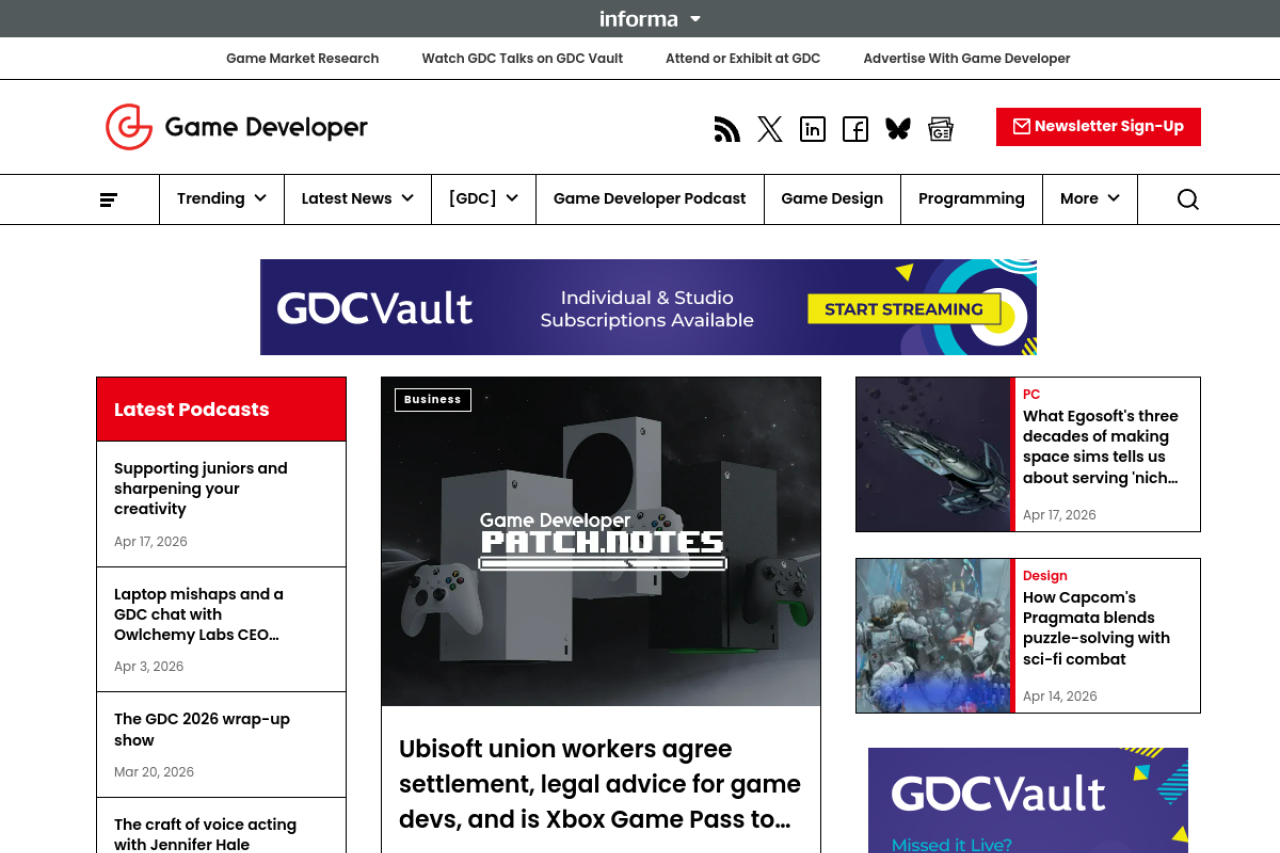This screenshot has width=1280, height=853.
Task: Expand the Trending menu
Action: pyautogui.click(x=222, y=199)
